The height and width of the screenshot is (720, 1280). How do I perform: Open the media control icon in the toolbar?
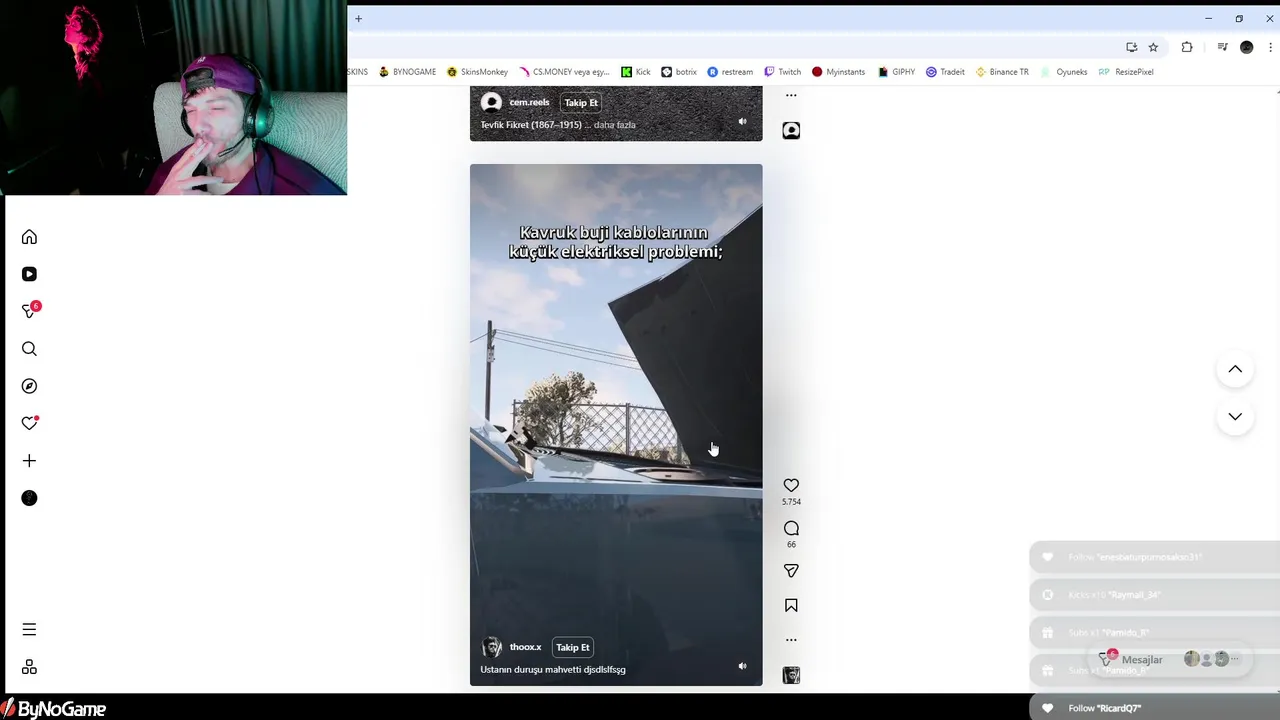click(x=1222, y=47)
